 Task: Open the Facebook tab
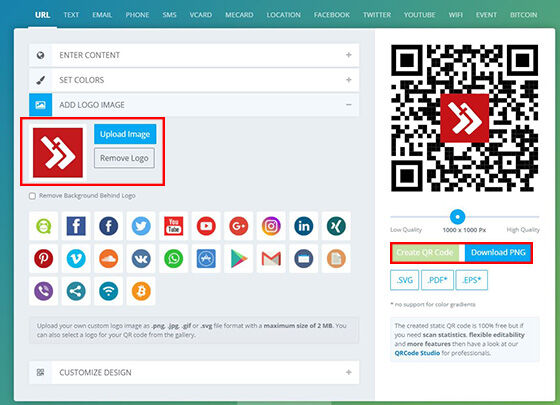click(x=332, y=15)
